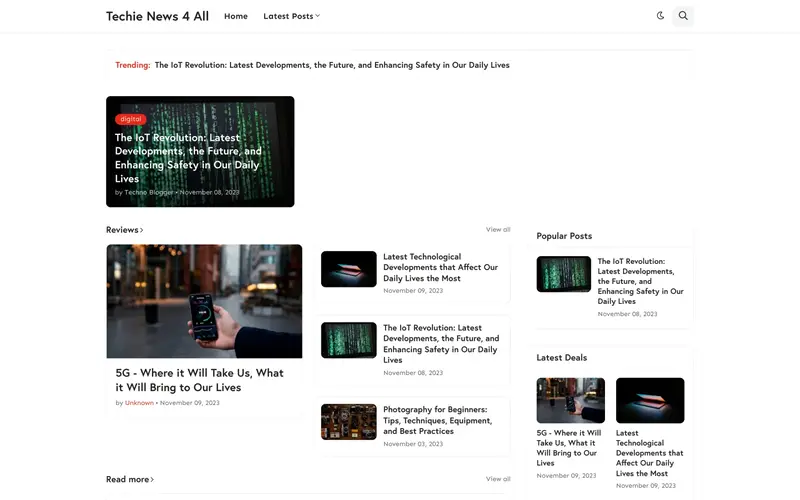Open '5G - Where it Will Take Us' large title
This screenshot has width=800, height=500.
pyautogui.click(x=199, y=380)
